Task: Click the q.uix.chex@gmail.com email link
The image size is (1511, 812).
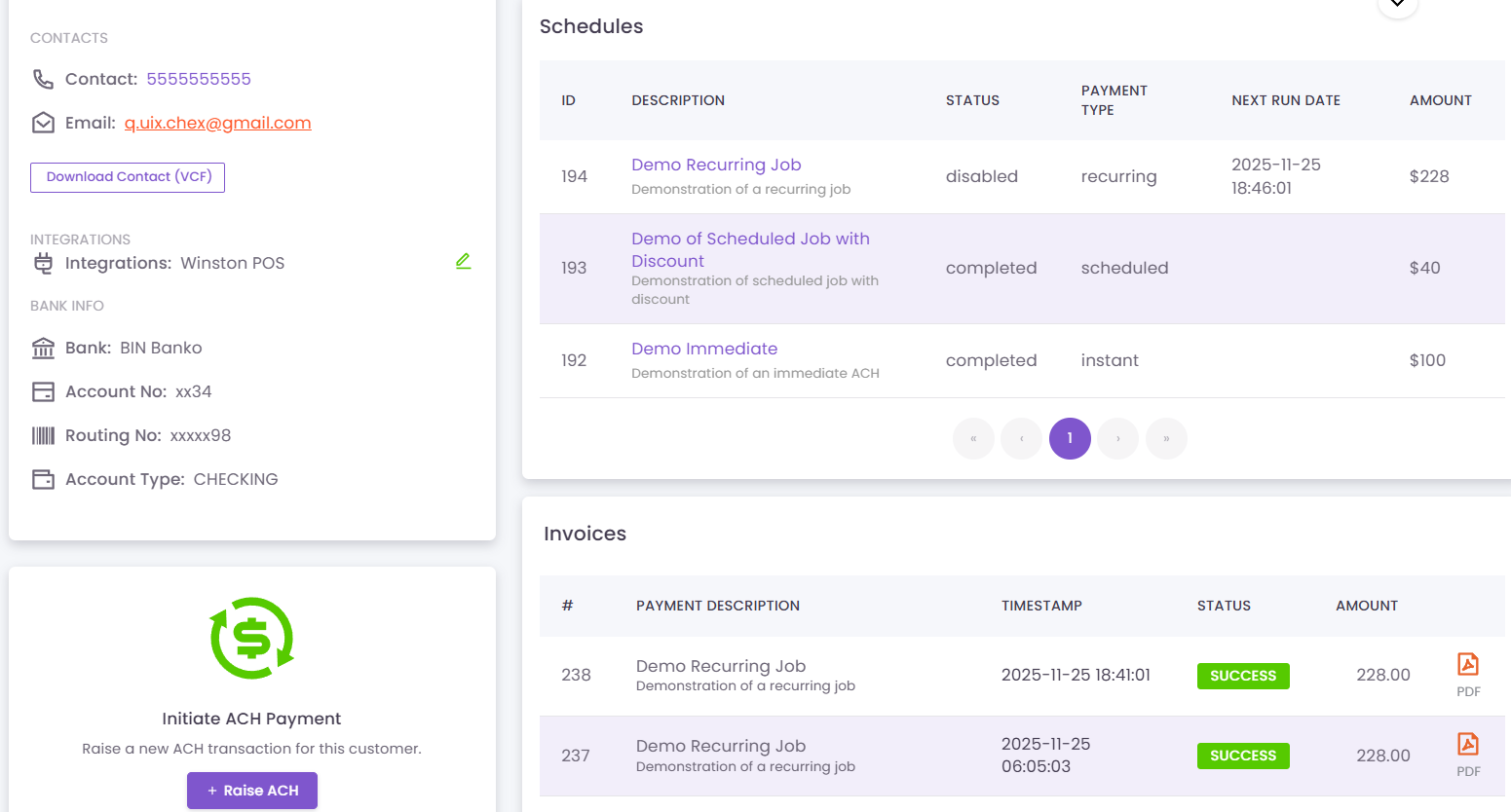Action: tap(217, 123)
